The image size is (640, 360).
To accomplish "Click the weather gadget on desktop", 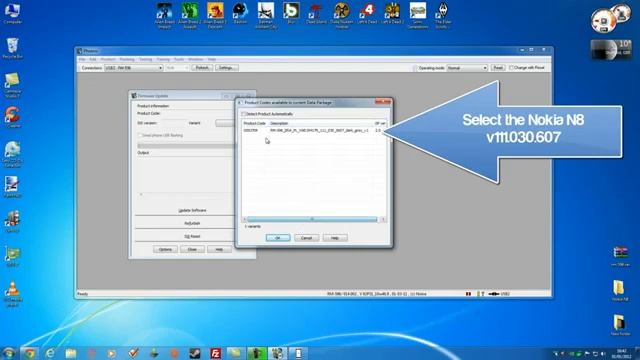I will 611,49.
